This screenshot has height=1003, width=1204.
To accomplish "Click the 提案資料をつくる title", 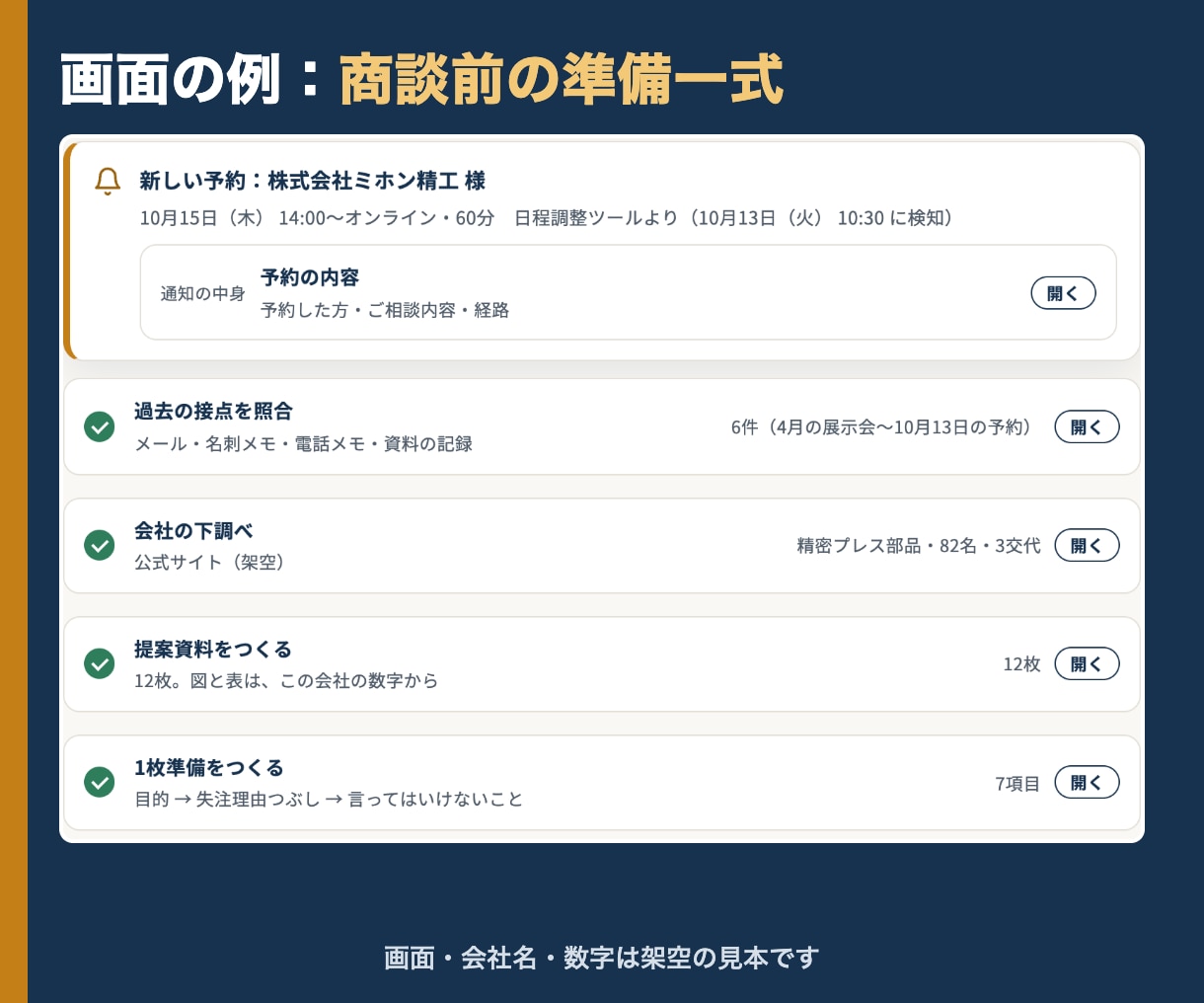I will tap(213, 649).
